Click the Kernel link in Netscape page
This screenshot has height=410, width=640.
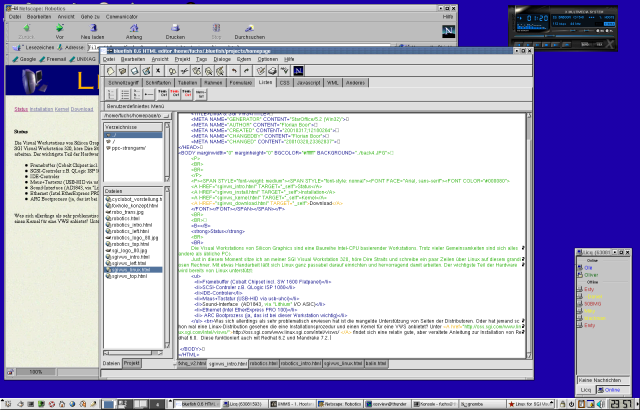62,109
